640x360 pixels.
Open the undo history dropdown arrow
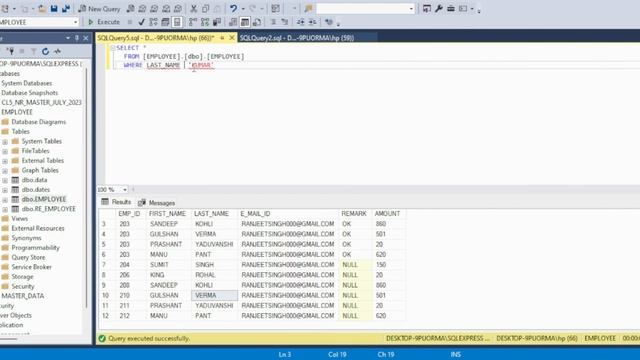click(242, 9)
